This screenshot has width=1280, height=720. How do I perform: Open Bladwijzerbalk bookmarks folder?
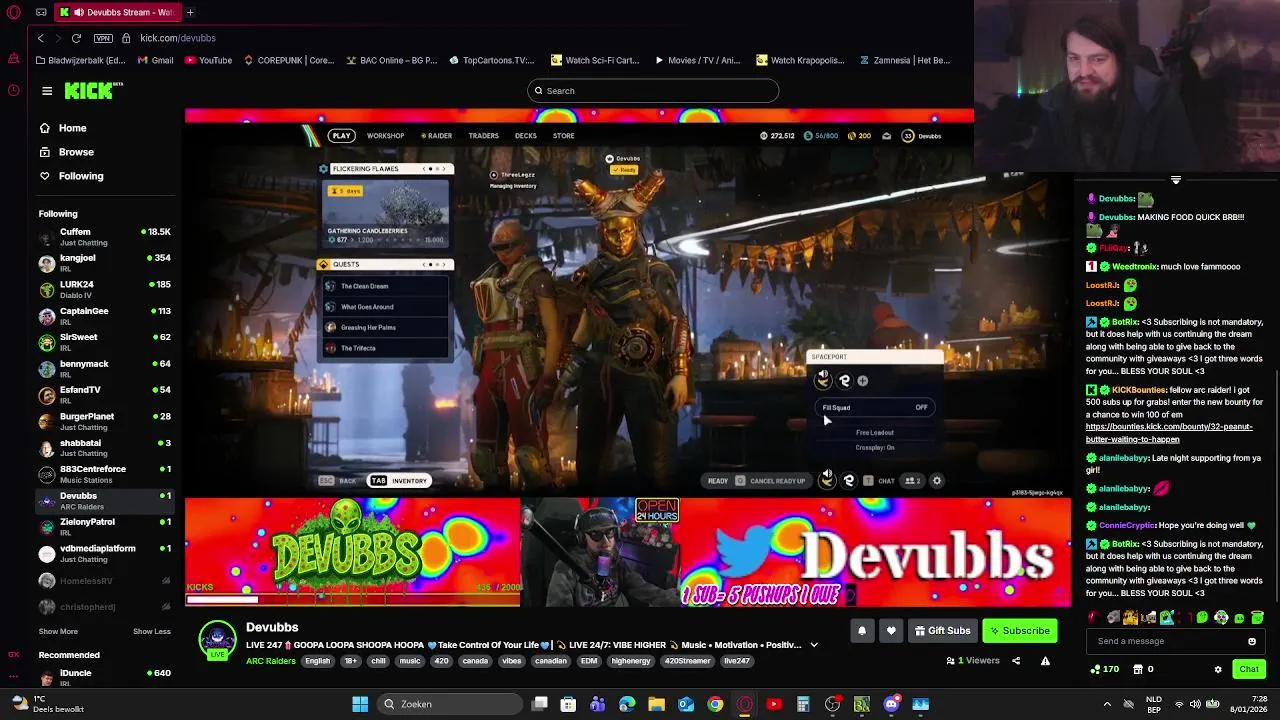click(80, 60)
